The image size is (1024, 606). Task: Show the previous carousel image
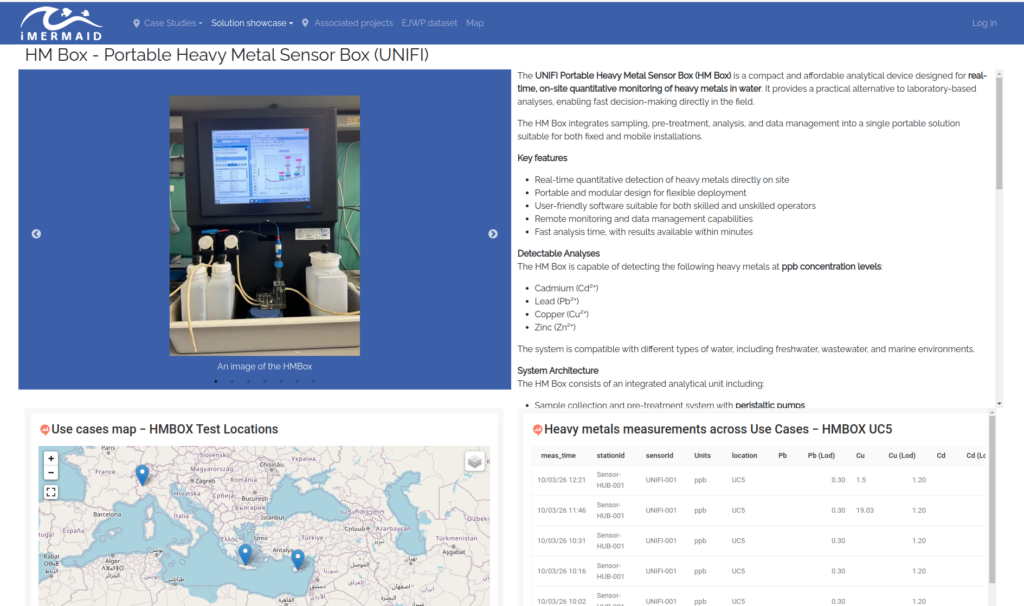(37, 234)
